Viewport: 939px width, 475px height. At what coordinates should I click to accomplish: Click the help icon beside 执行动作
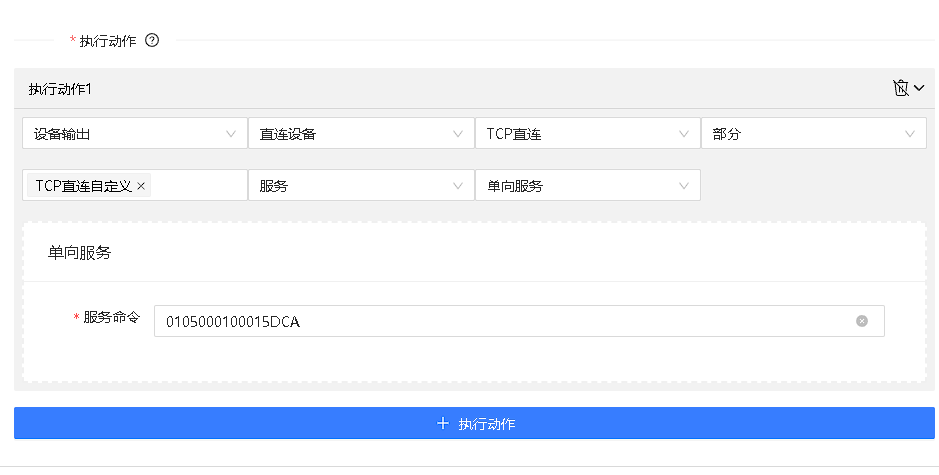[x=152, y=41]
